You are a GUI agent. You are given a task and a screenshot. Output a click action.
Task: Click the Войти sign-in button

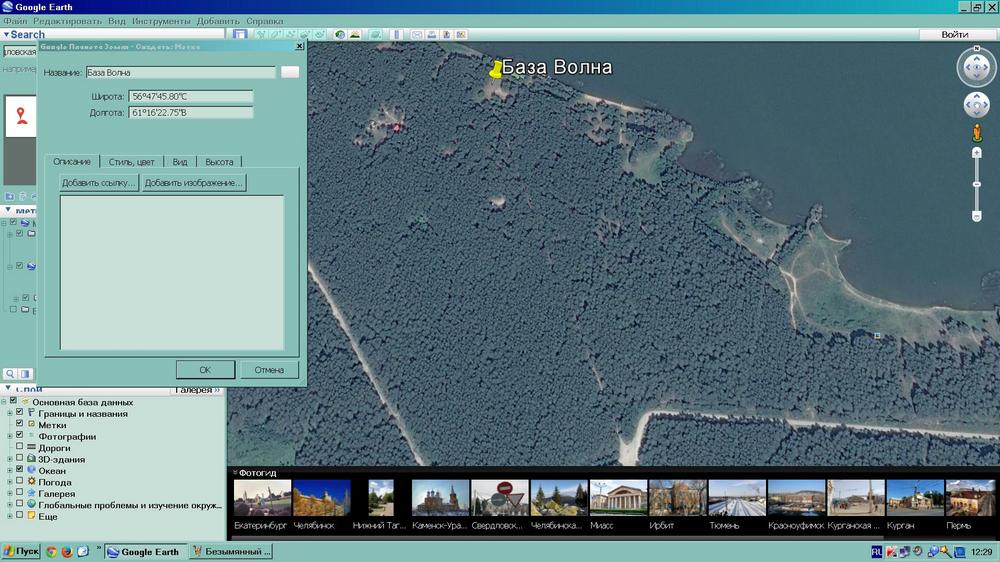[955, 34]
